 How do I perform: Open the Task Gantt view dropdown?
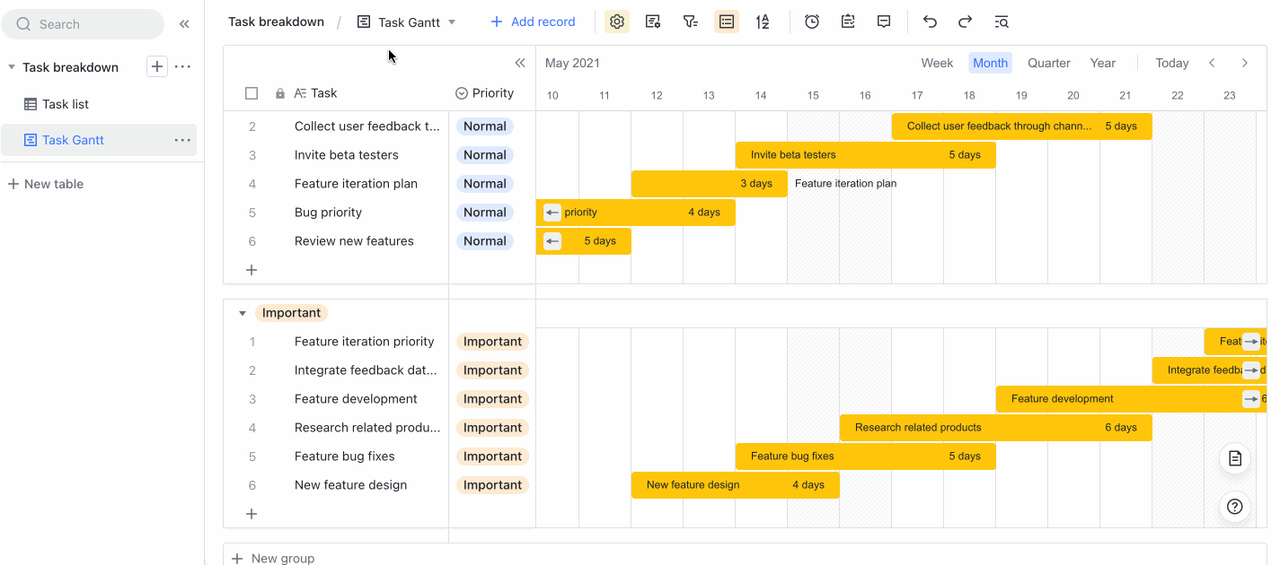(452, 22)
